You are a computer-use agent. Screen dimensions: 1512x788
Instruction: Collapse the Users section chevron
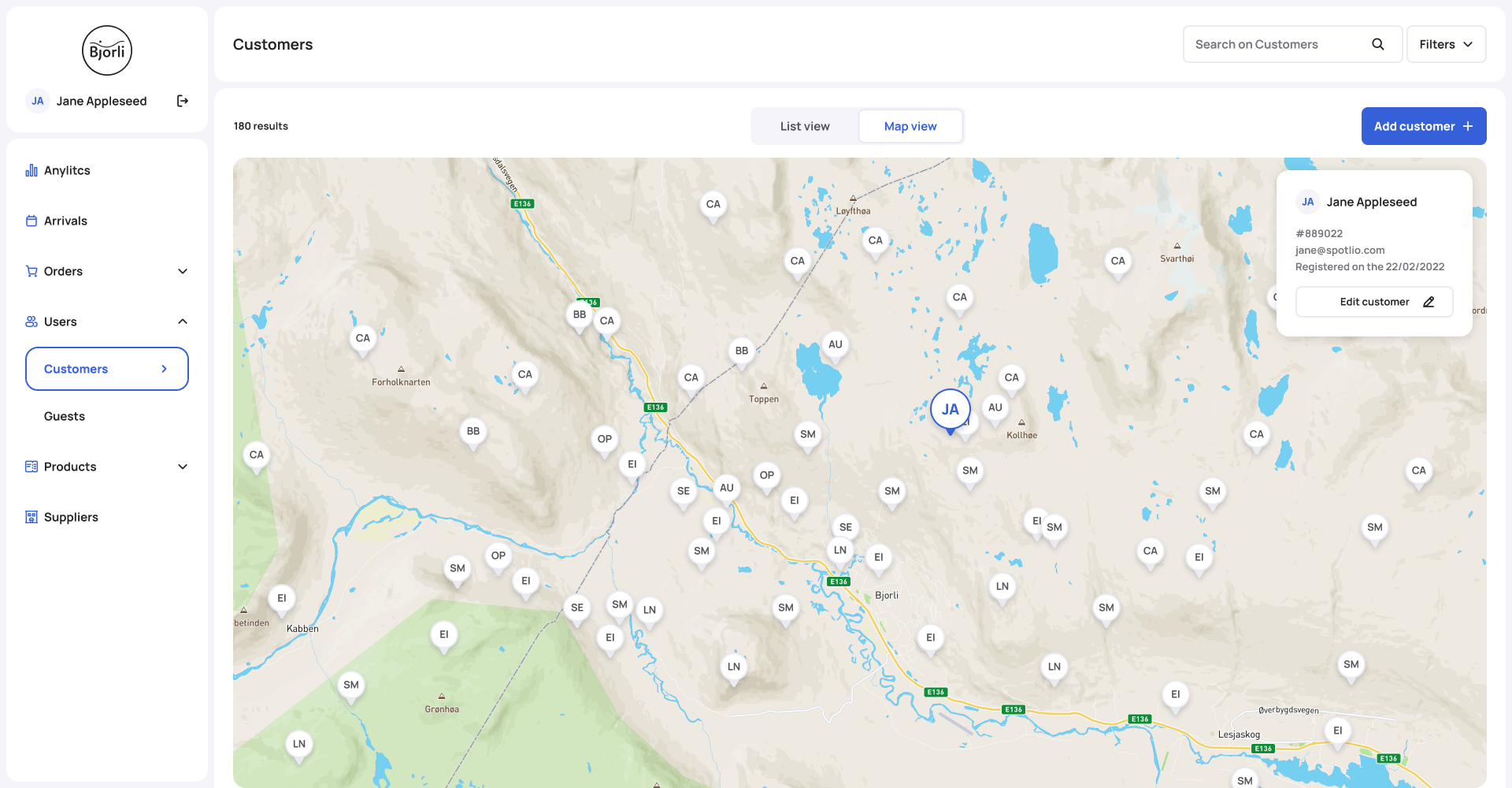click(x=183, y=322)
